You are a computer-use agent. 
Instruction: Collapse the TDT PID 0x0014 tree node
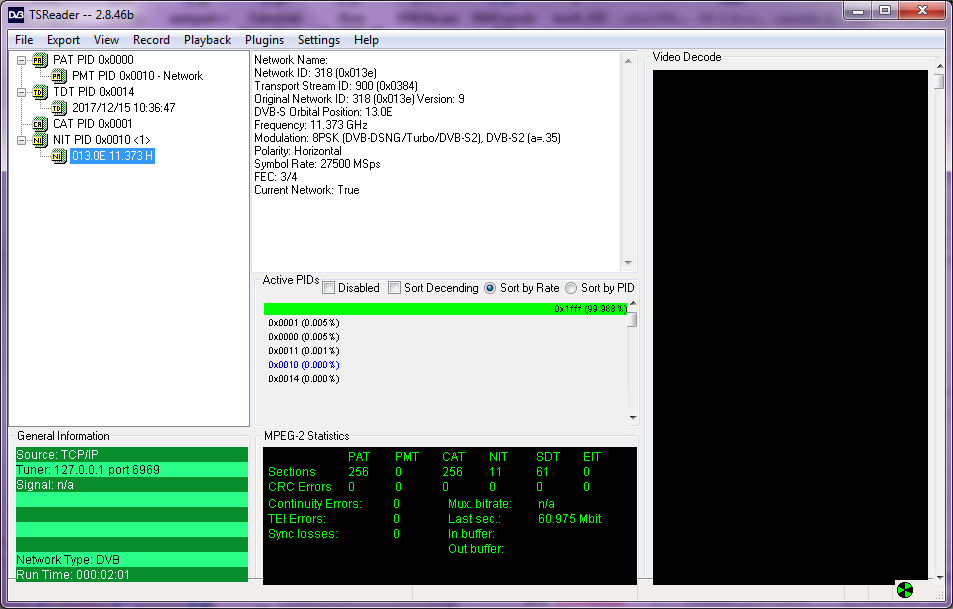click(21, 92)
